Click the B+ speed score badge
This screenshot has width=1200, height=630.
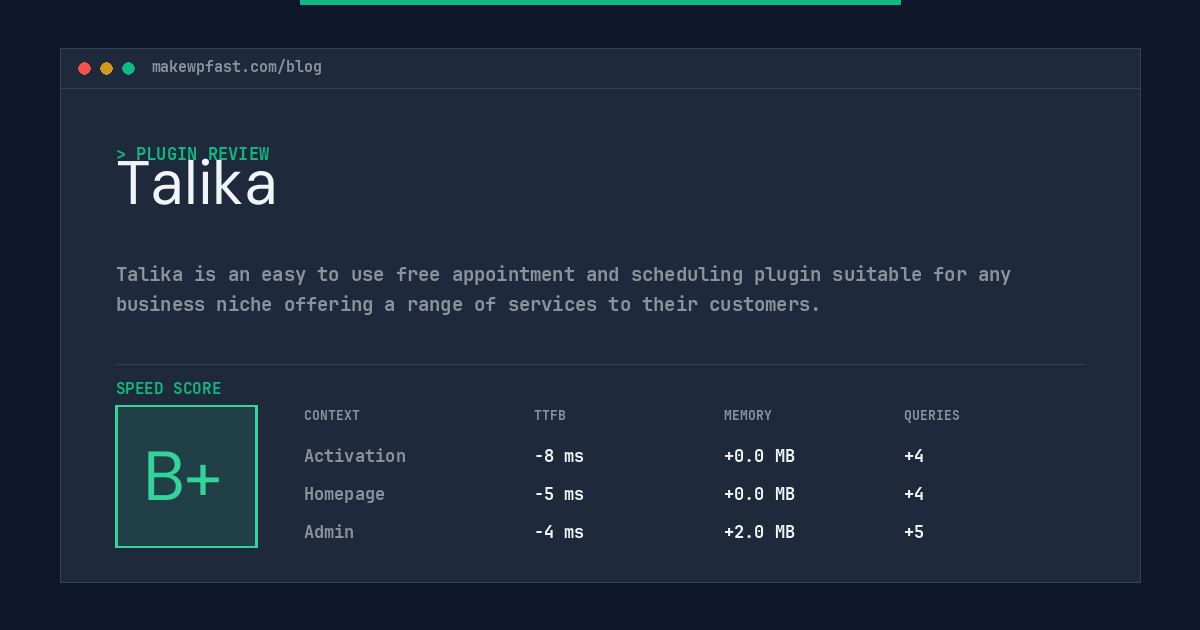tap(186, 476)
